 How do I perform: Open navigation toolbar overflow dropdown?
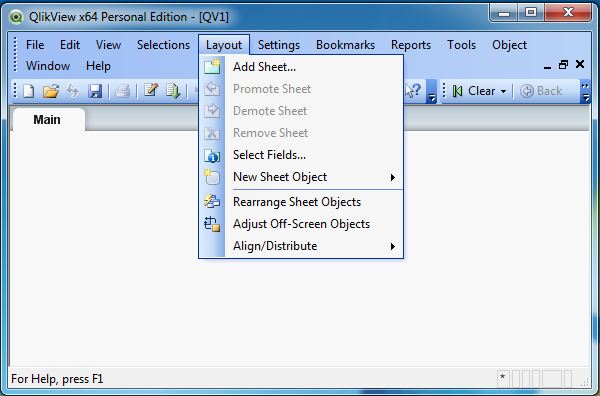[585, 91]
